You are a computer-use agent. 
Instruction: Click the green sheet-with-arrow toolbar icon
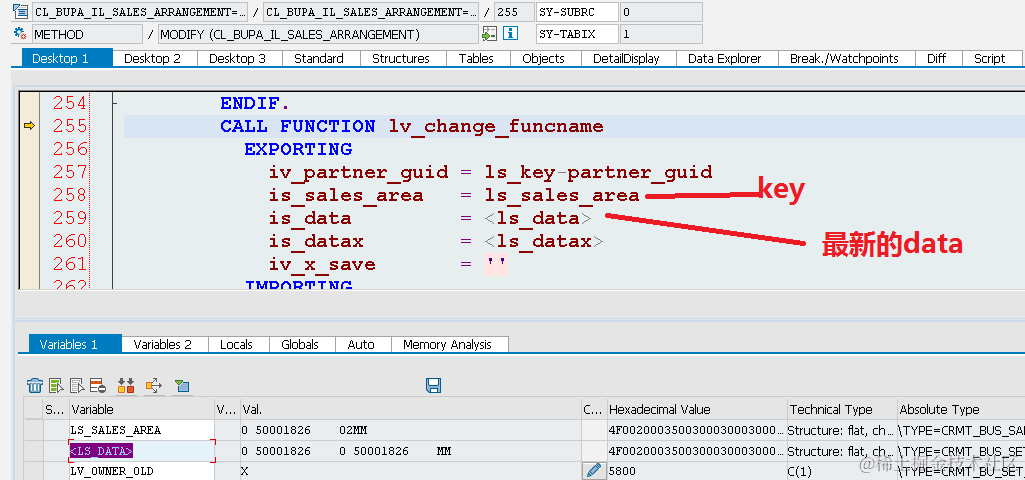tap(56, 385)
